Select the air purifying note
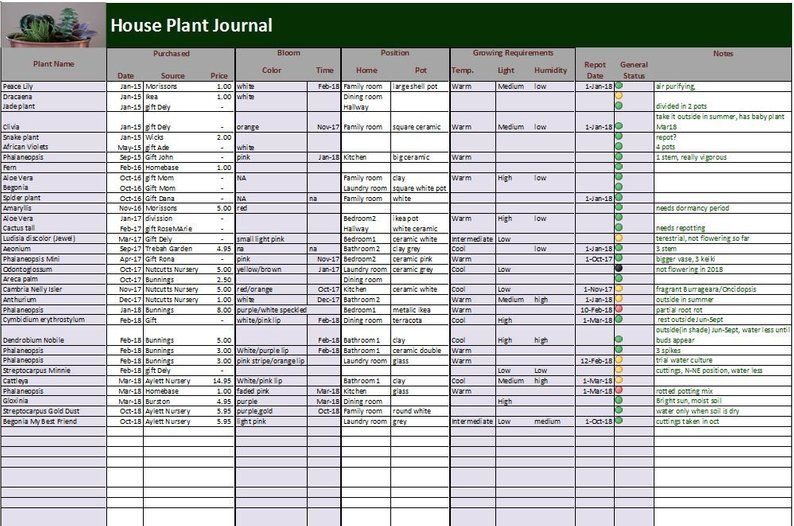Screen dimensions: 794x526 (676, 87)
